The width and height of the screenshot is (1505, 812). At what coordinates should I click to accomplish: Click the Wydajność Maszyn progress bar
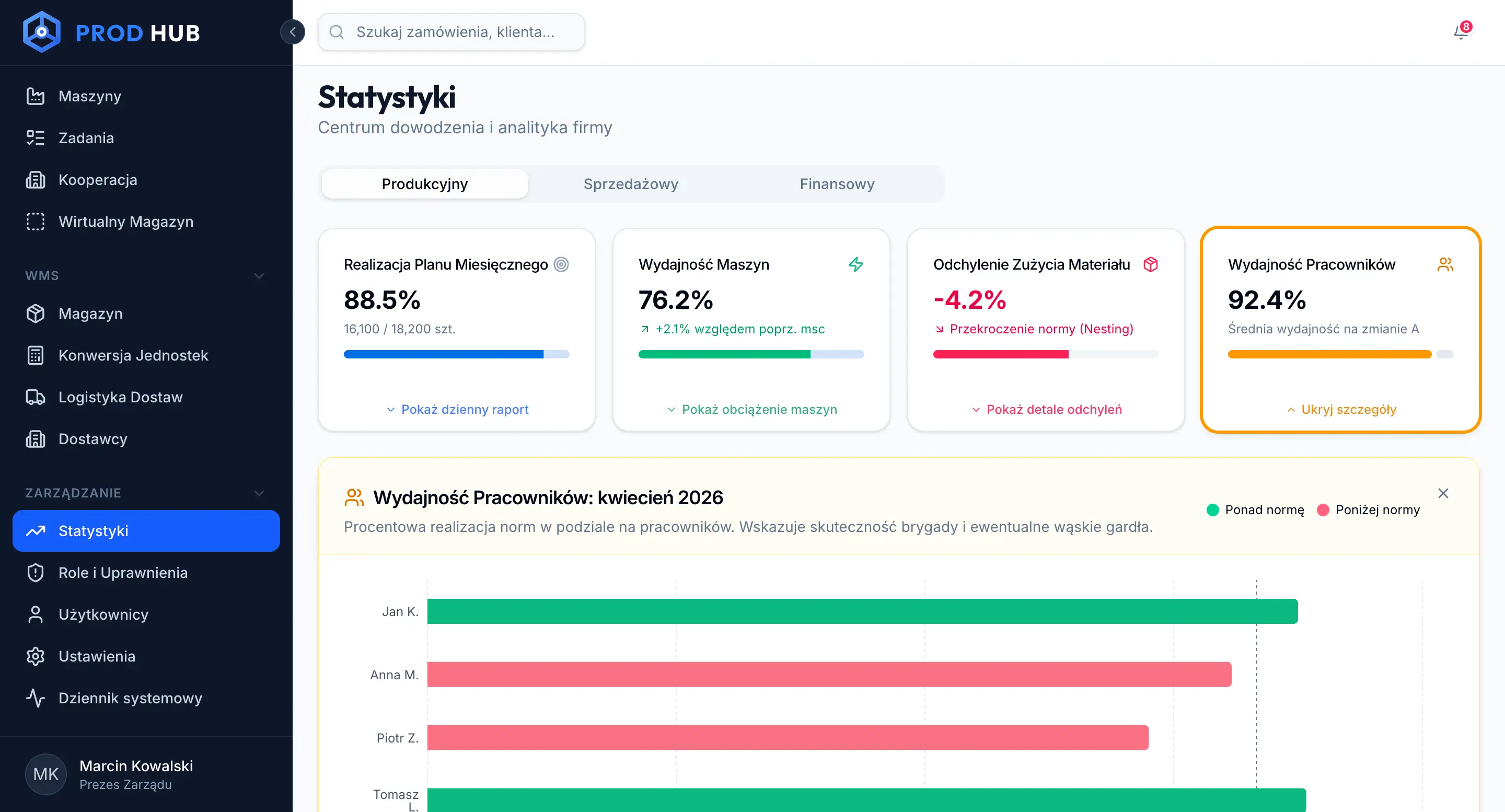(x=751, y=354)
